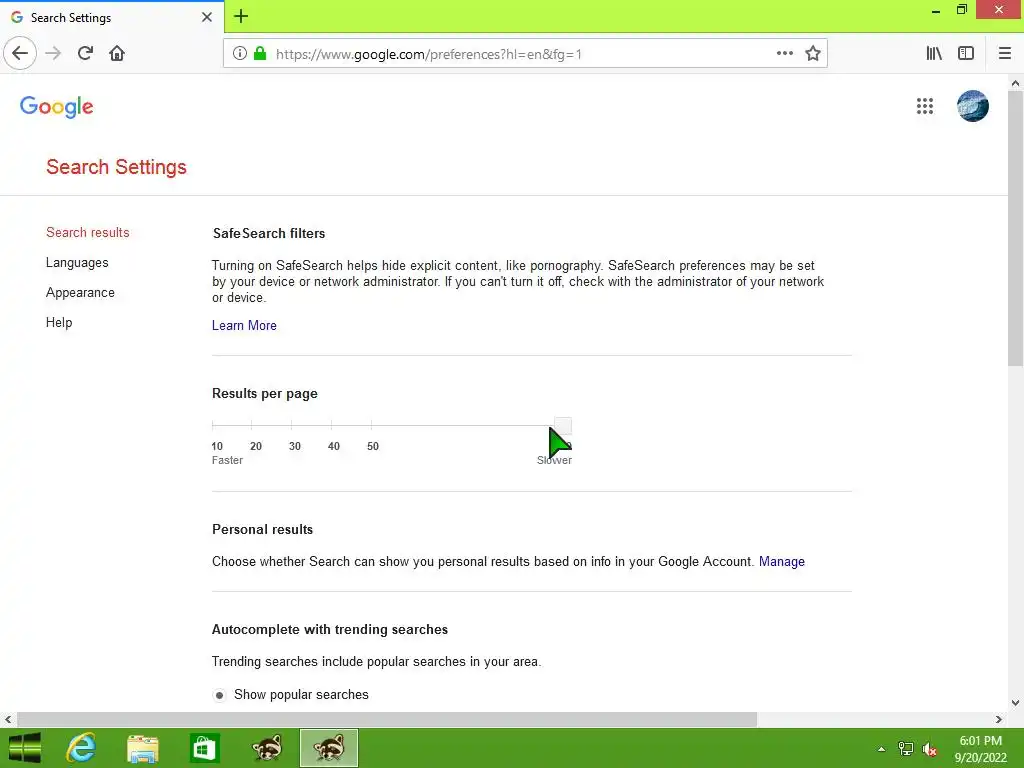1024x768 pixels.
Task: Select Show popular searches radio button
Action: (219, 695)
